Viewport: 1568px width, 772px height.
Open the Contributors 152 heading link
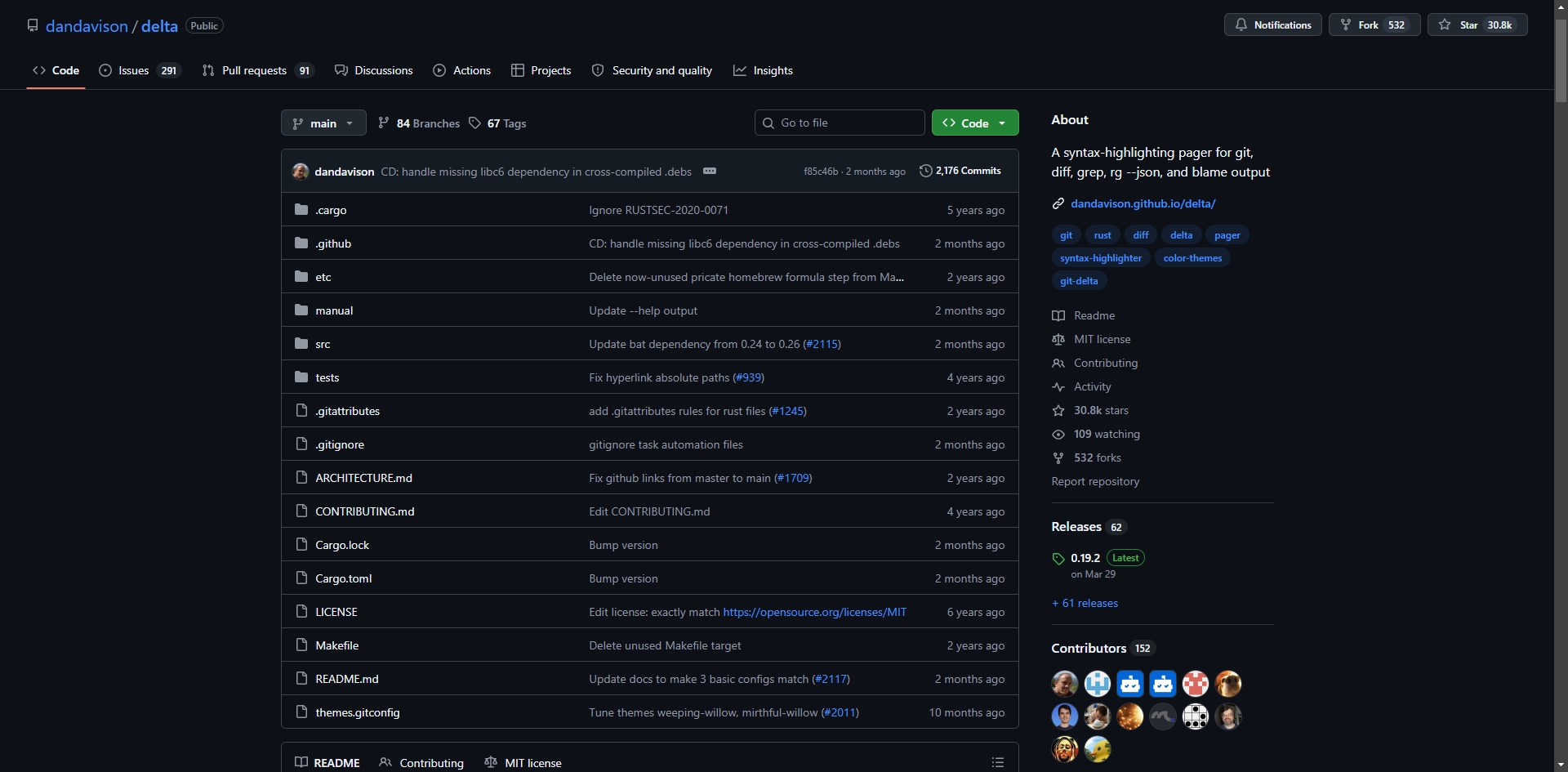click(1102, 648)
